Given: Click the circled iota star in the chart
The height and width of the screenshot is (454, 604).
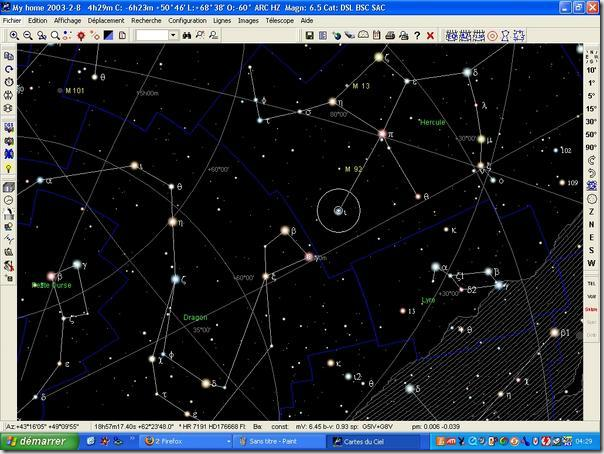Looking at the screenshot, I should (338, 211).
